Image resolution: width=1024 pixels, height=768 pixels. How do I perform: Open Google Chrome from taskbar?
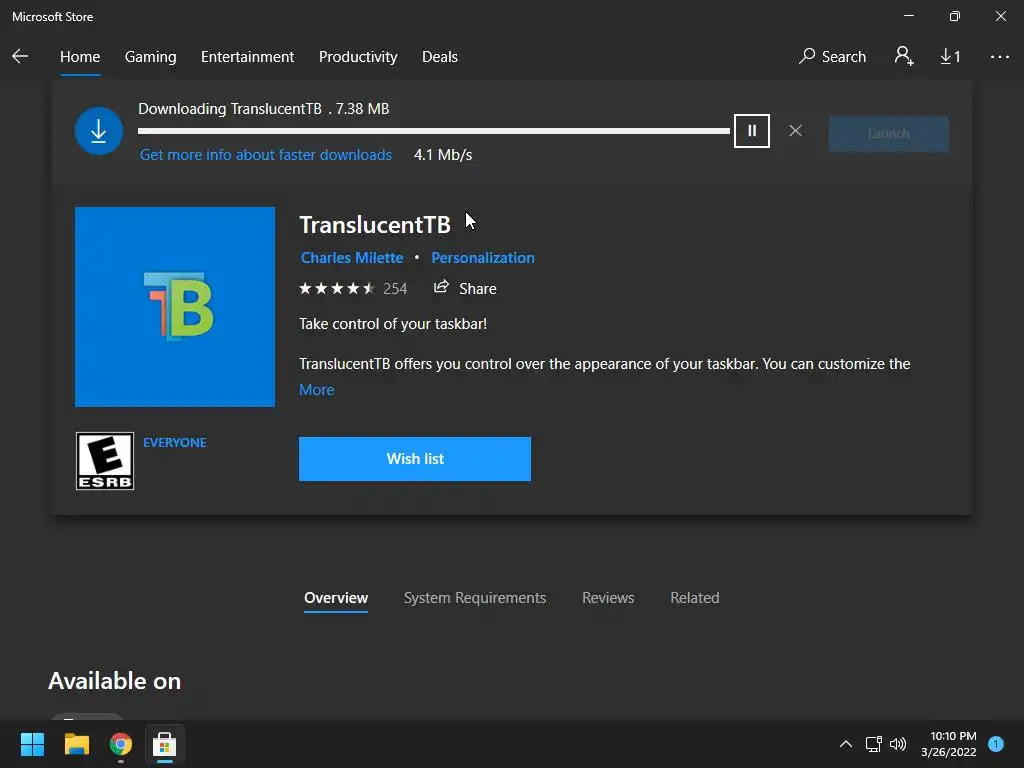pyautogui.click(x=120, y=744)
